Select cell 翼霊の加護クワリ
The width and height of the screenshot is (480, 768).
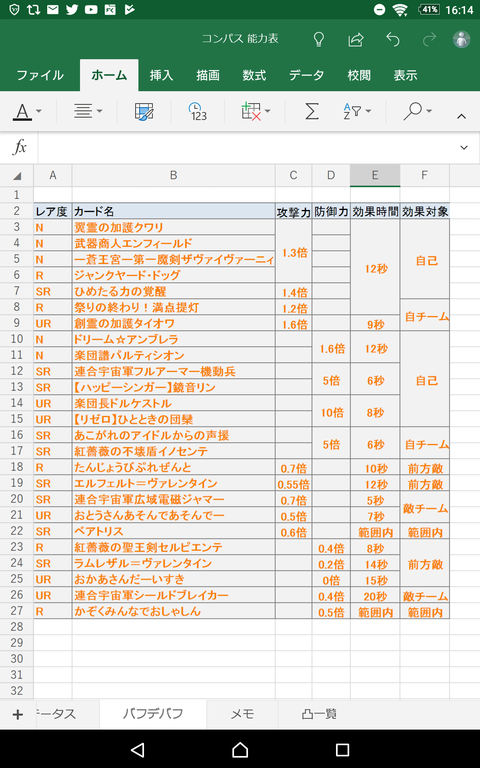click(x=173, y=227)
